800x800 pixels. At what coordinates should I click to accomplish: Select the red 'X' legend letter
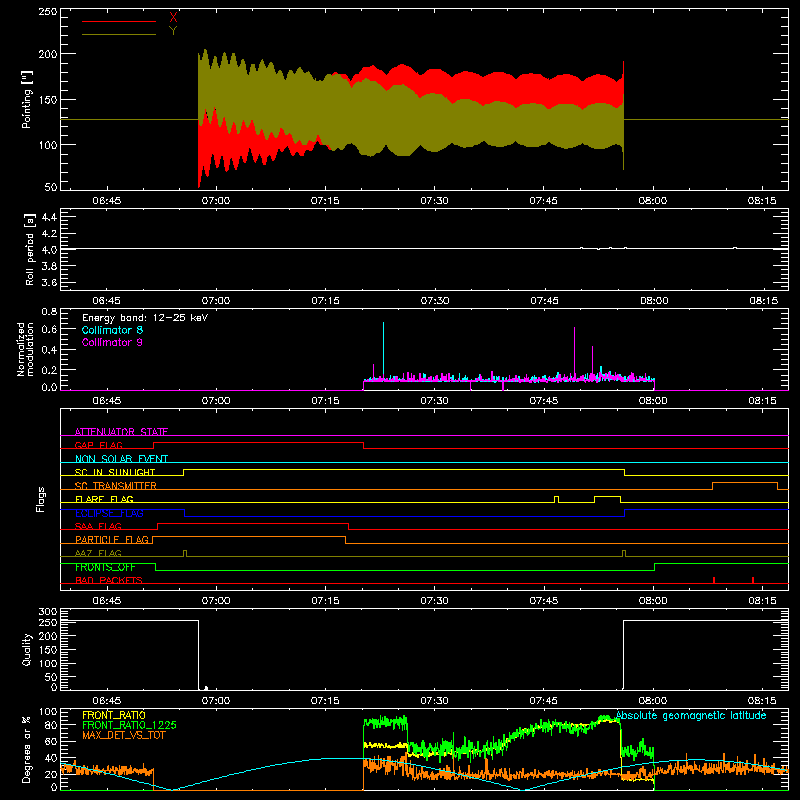pyautogui.click(x=173, y=18)
